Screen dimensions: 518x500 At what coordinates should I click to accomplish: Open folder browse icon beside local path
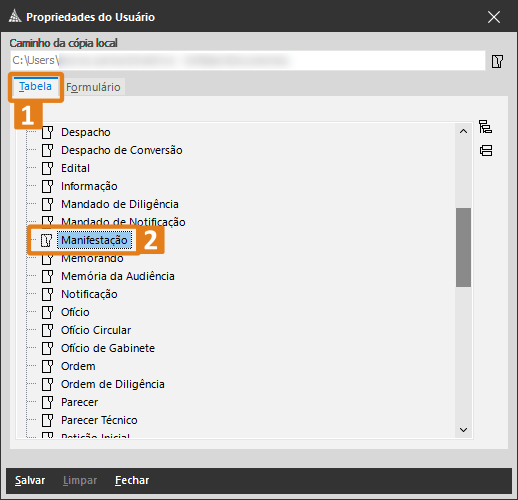(497, 62)
